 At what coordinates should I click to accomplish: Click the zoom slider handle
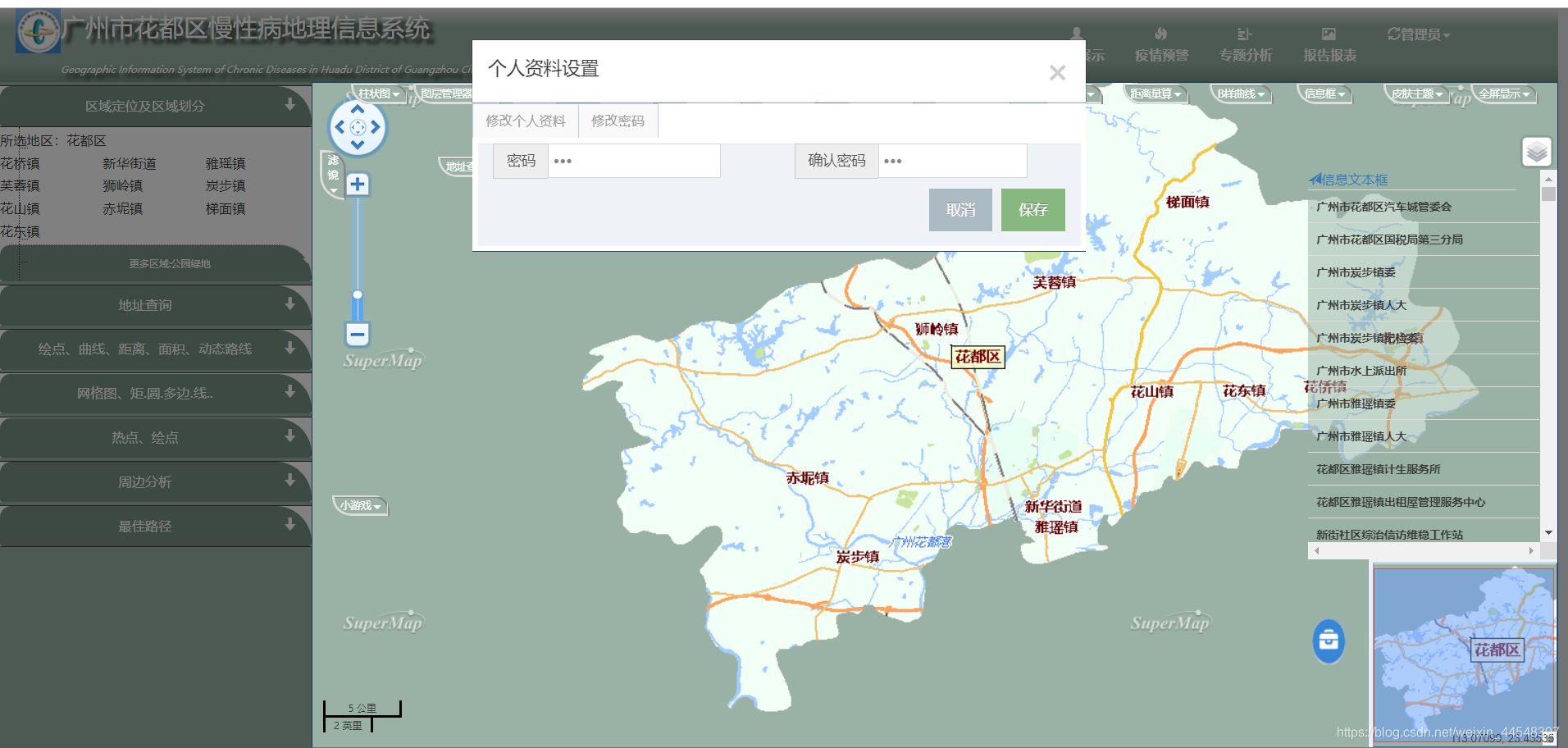pyautogui.click(x=358, y=294)
